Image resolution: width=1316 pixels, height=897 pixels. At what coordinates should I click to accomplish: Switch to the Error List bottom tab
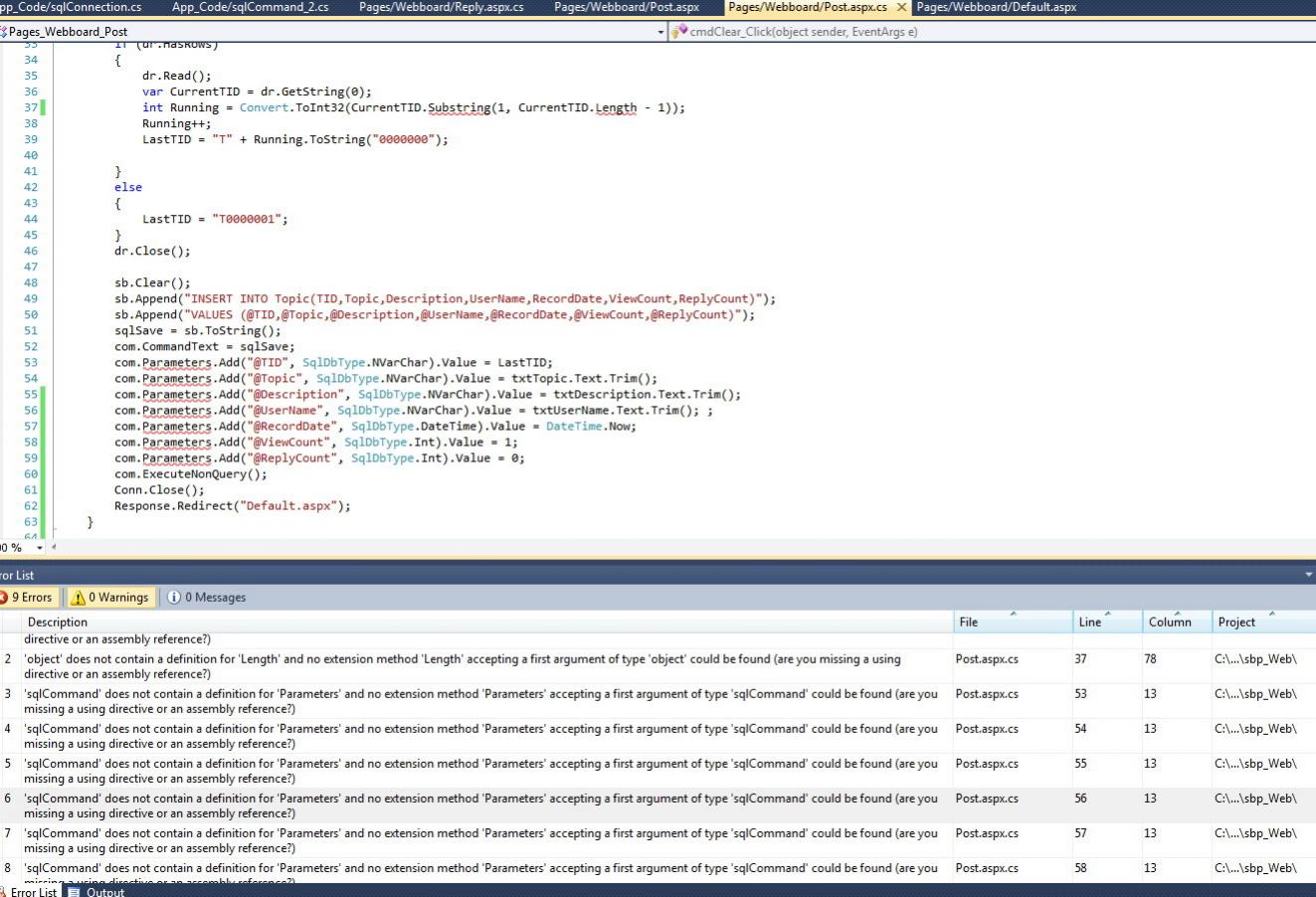tap(30, 891)
